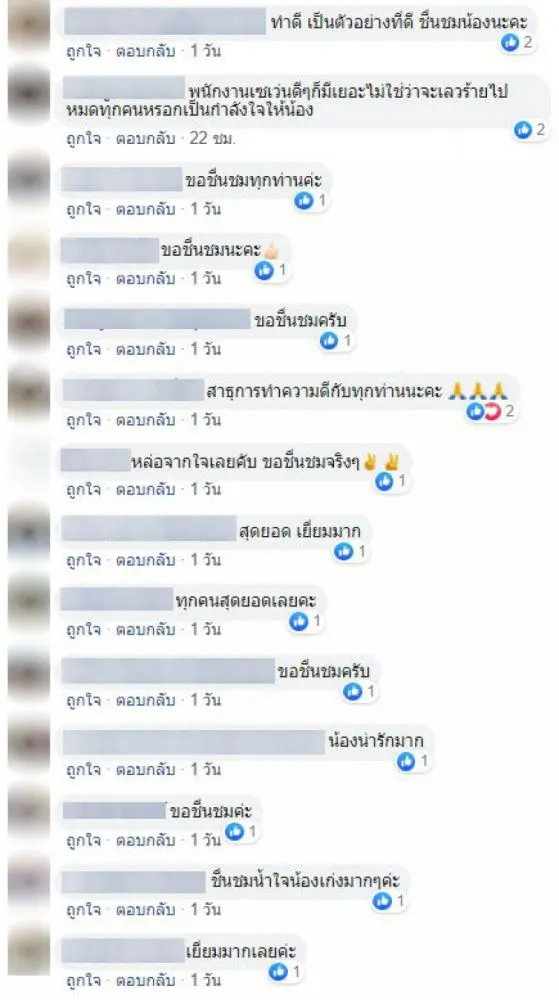Image resolution: width=559 pixels, height=1000 pixels.
Task: Click ตอบกลับ under 'สุดยอด เยี่ยมมาก' comment
Action: point(145,560)
